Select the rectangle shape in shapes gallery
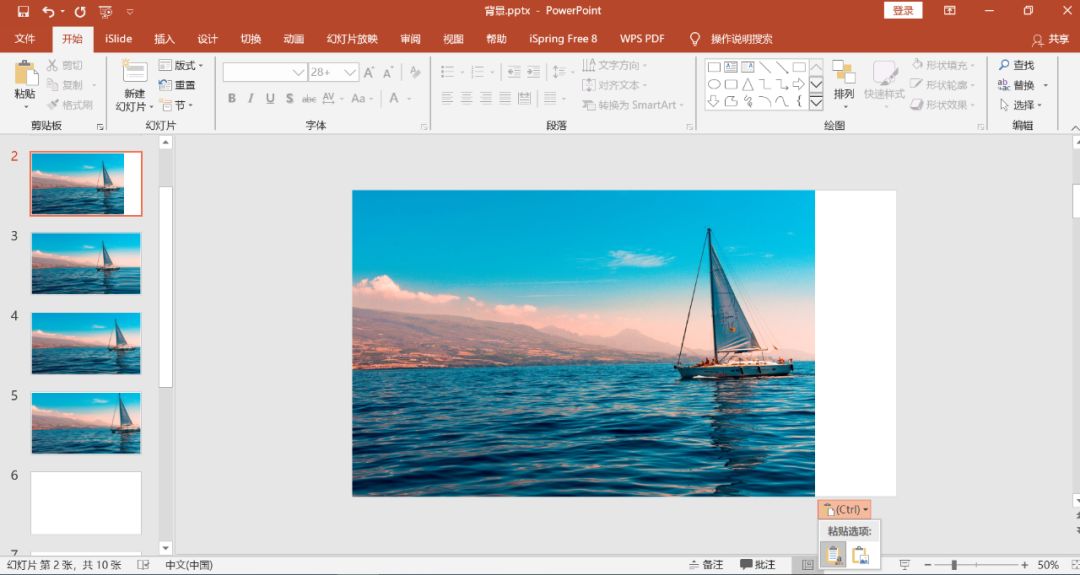Viewport: 1080px width, 575px height. pos(714,67)
